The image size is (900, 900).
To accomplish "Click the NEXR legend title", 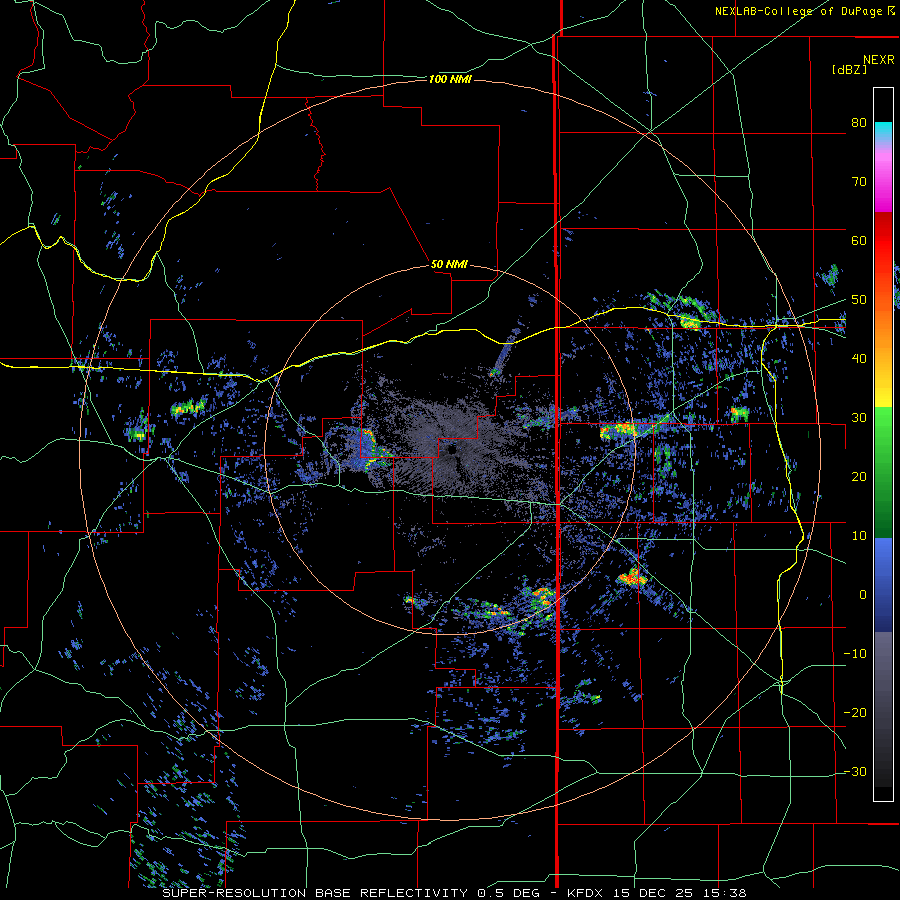I will tap(878, 60).
